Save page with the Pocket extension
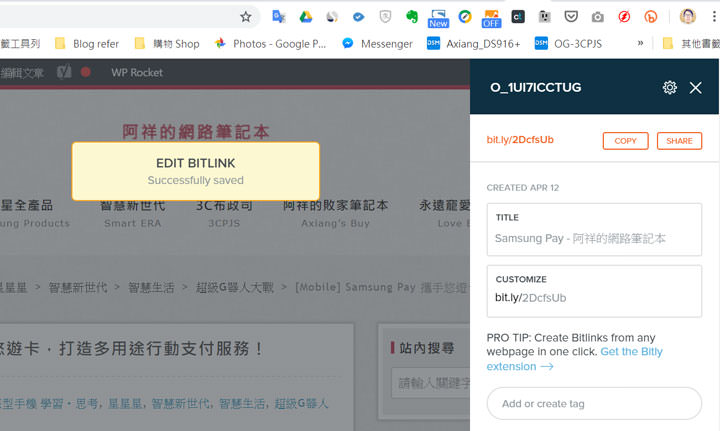 [571, 17]
